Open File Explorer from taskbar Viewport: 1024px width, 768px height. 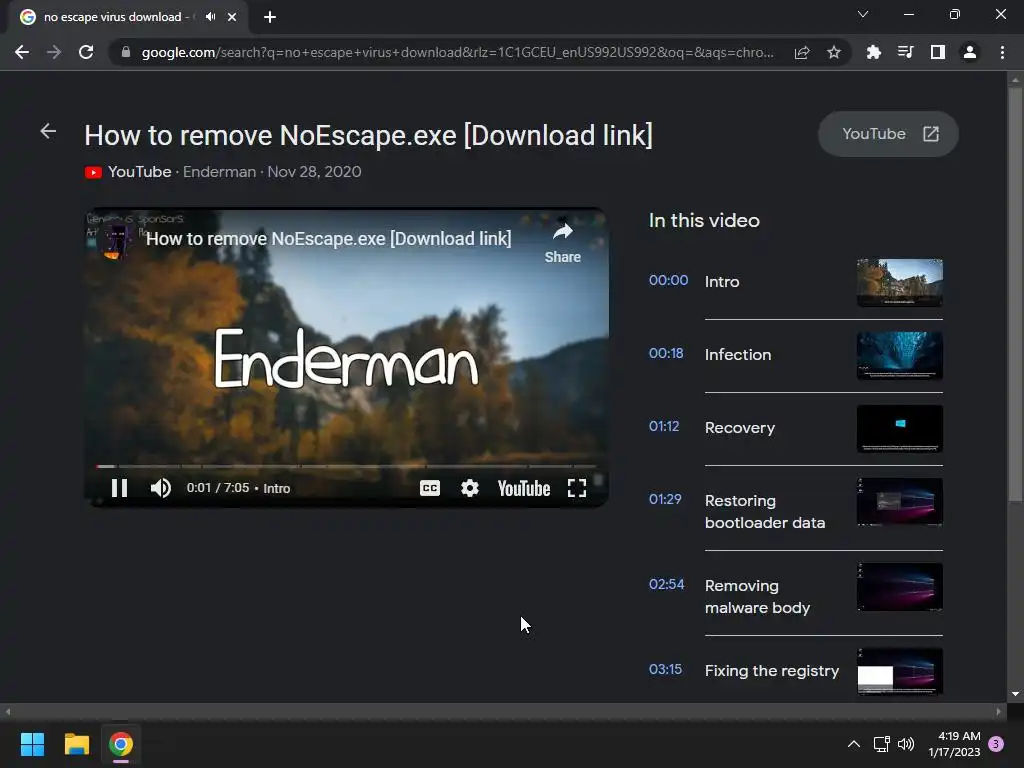click(76, 744)
